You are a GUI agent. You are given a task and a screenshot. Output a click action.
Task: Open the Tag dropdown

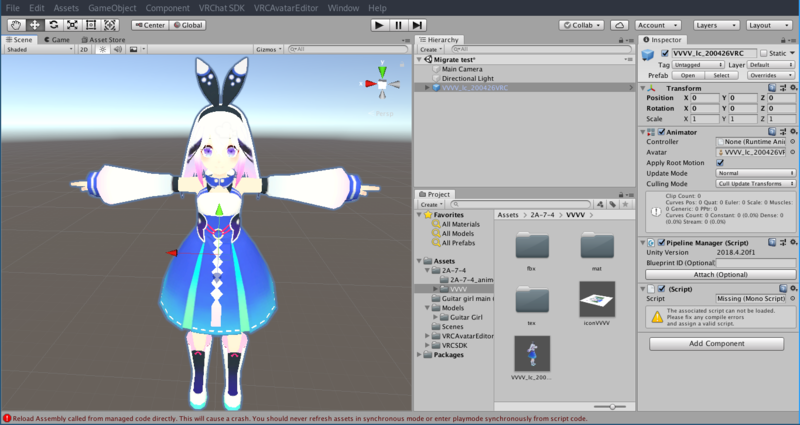point(698,65)
